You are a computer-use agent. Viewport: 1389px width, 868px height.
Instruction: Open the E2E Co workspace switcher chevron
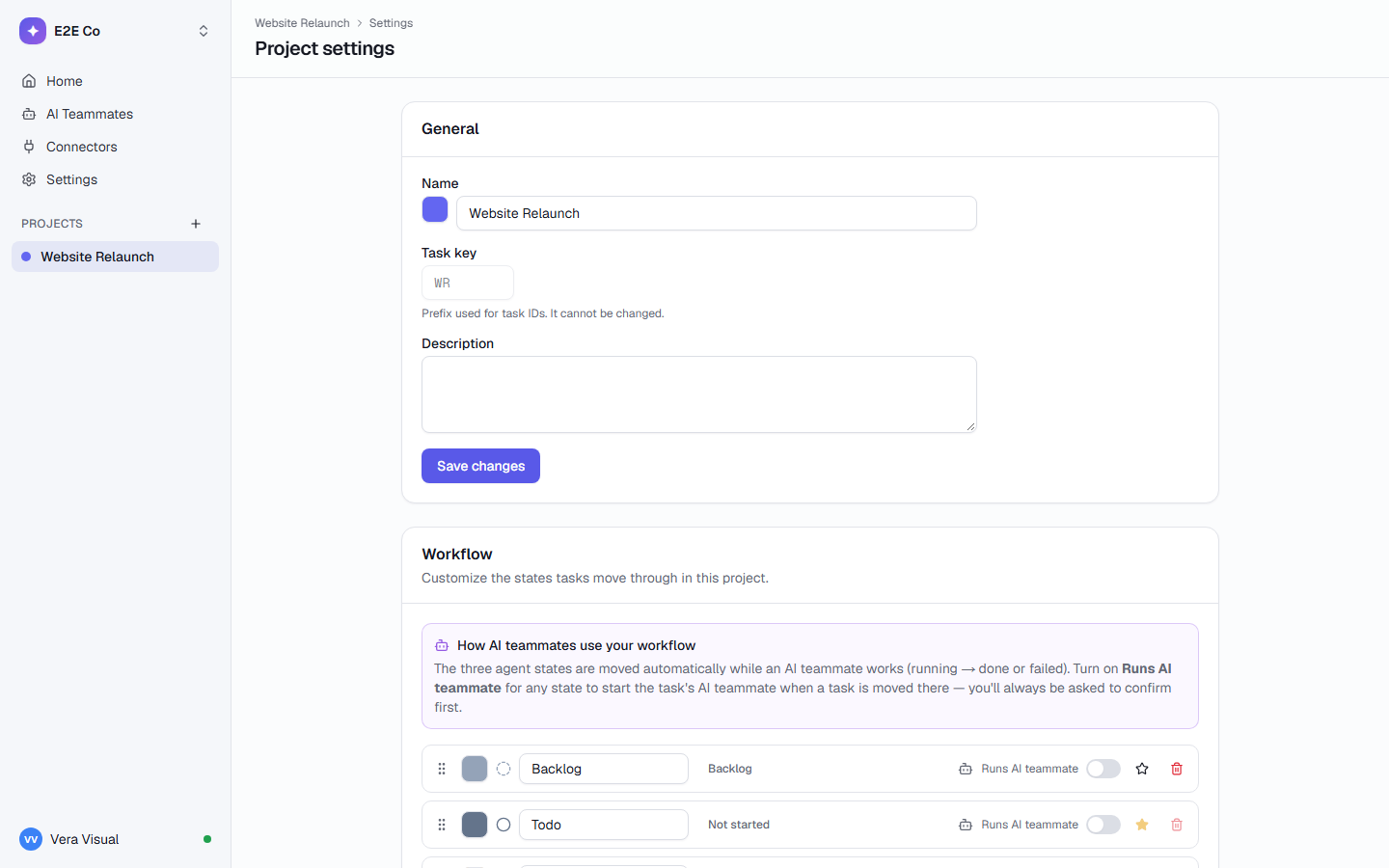(204, 31)
